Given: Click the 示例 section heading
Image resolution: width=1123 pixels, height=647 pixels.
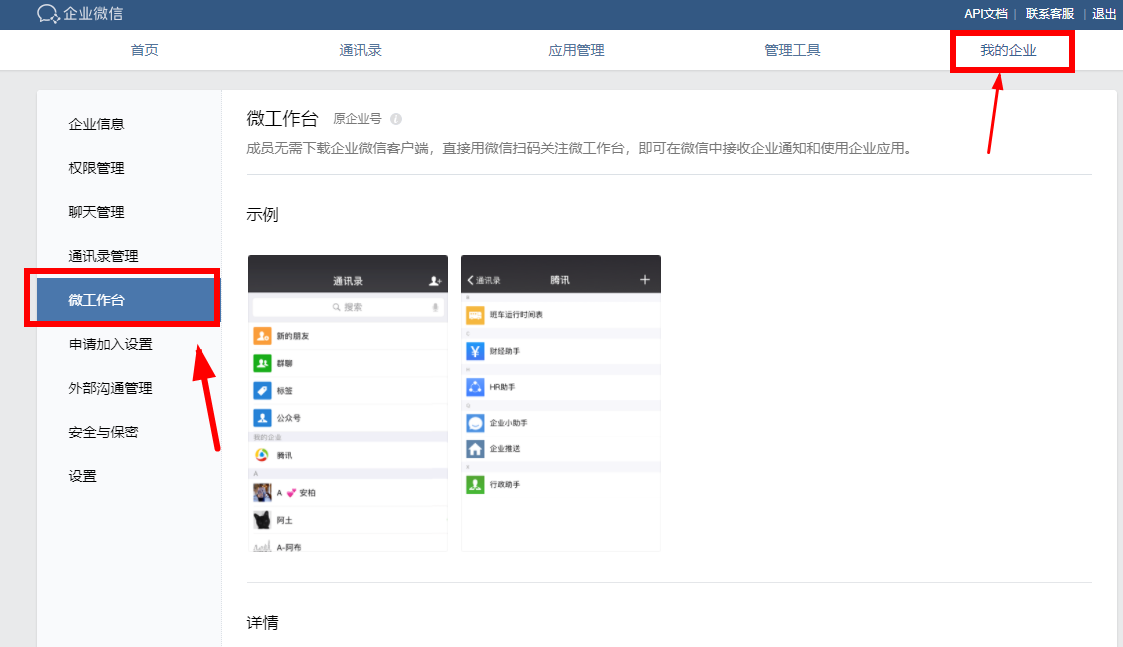Looking at the screenshot, I should click(x=262, y=214).
